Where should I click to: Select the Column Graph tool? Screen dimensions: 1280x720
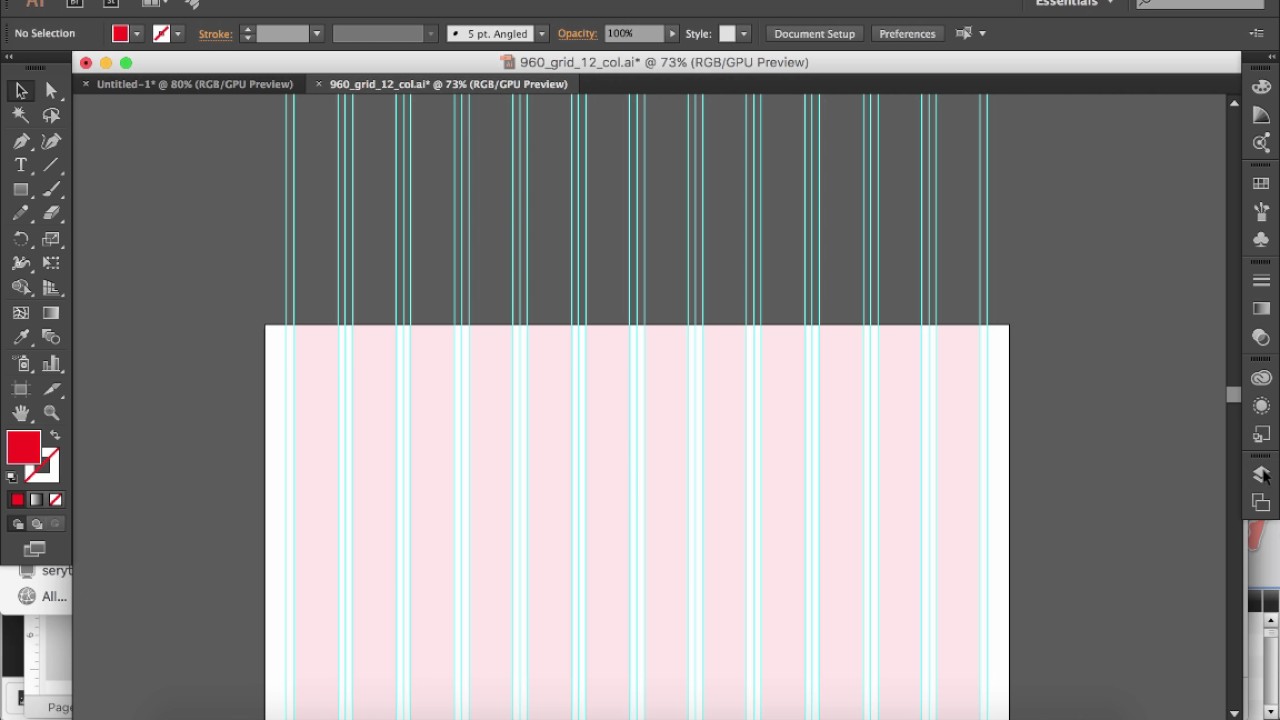[51, 364]
